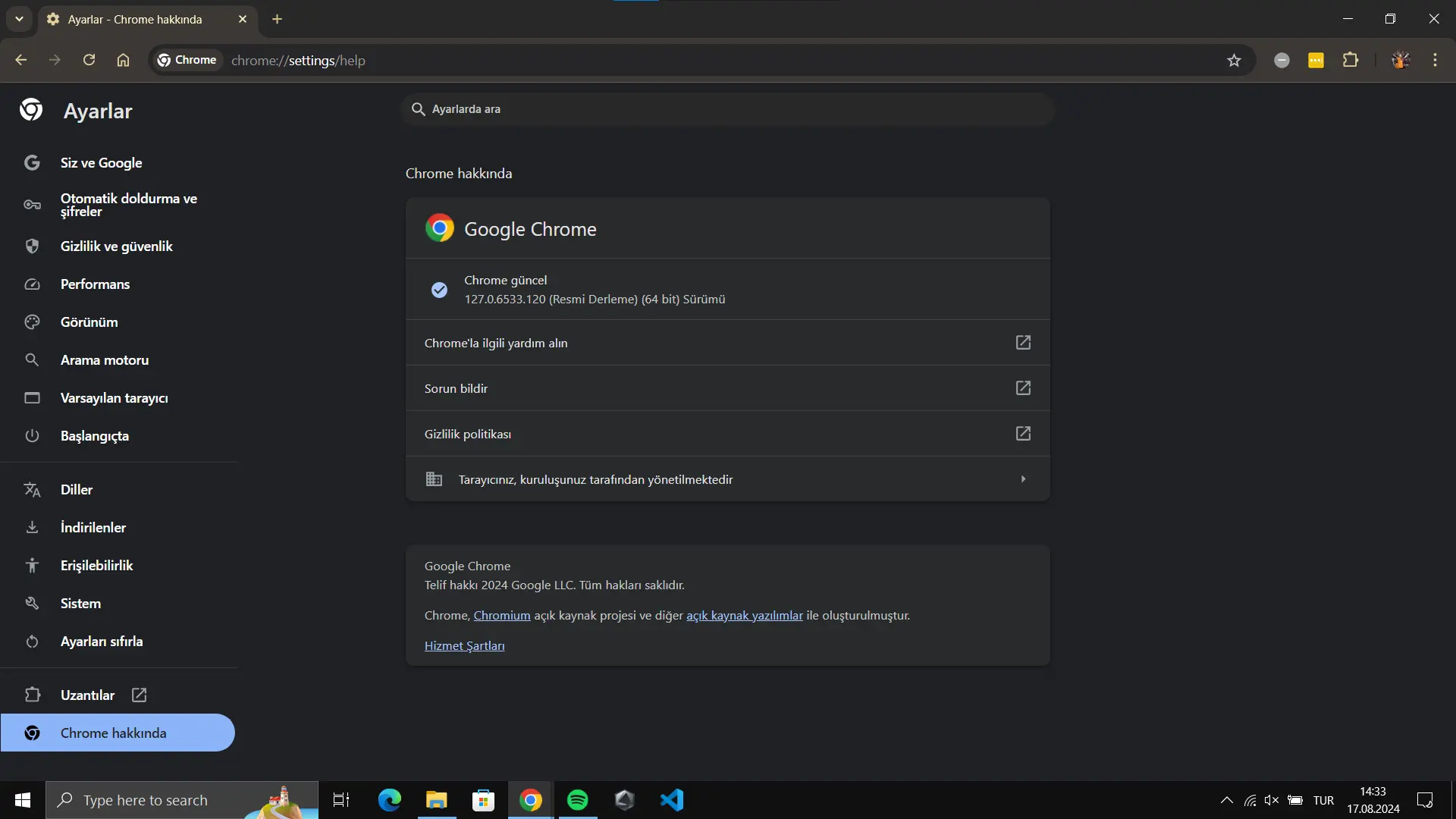Launch Microsoft Edge from taskbar
Screen dimensions: 1456x819
point(390,800)
